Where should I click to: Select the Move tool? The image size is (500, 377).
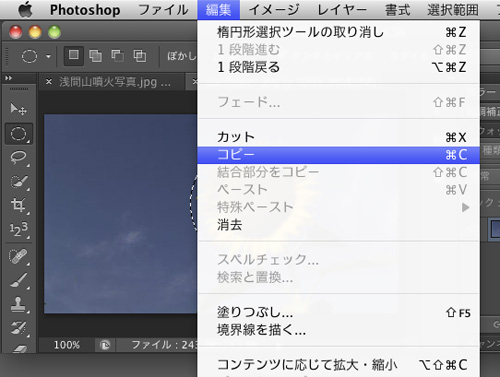coord(18,109)
